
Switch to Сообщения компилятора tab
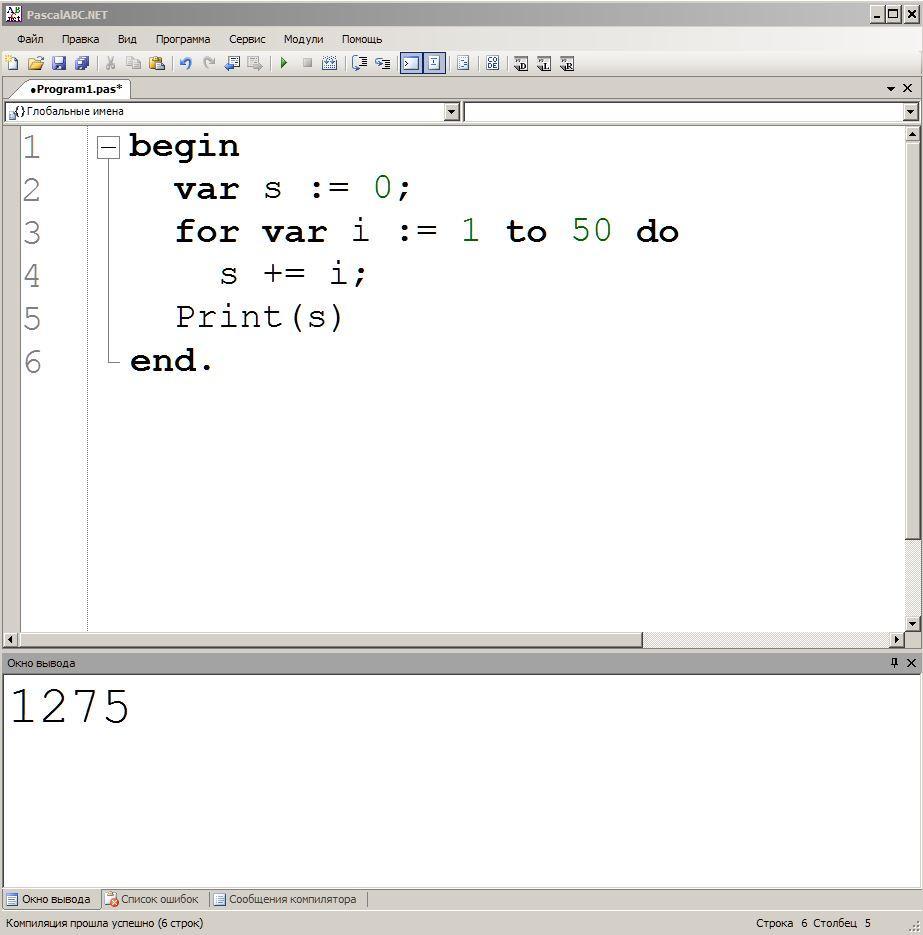click(286, 899)
